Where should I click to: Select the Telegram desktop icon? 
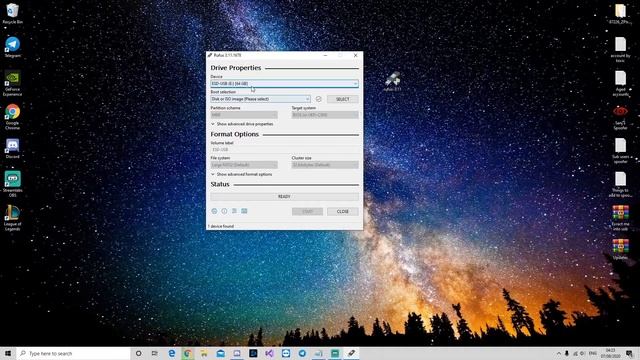pyautogui.click(x=12, y=47)
